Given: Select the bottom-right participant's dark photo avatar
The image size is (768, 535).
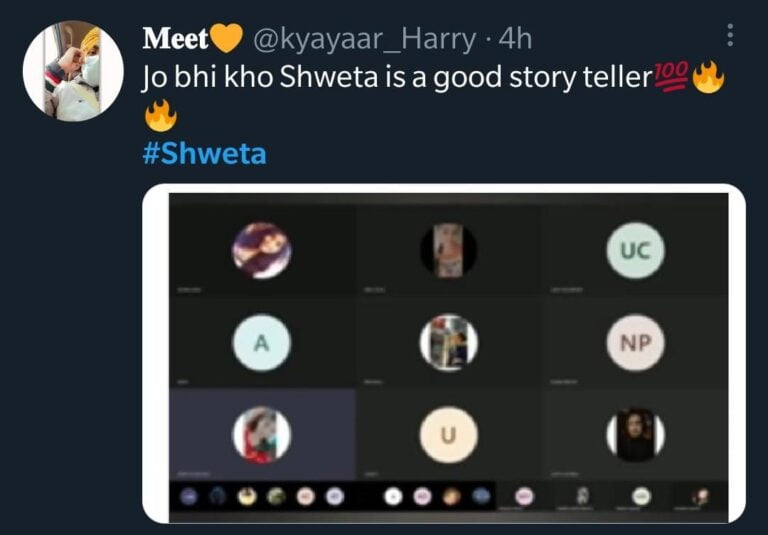Looking at the screenshot, I should point(635,435).
